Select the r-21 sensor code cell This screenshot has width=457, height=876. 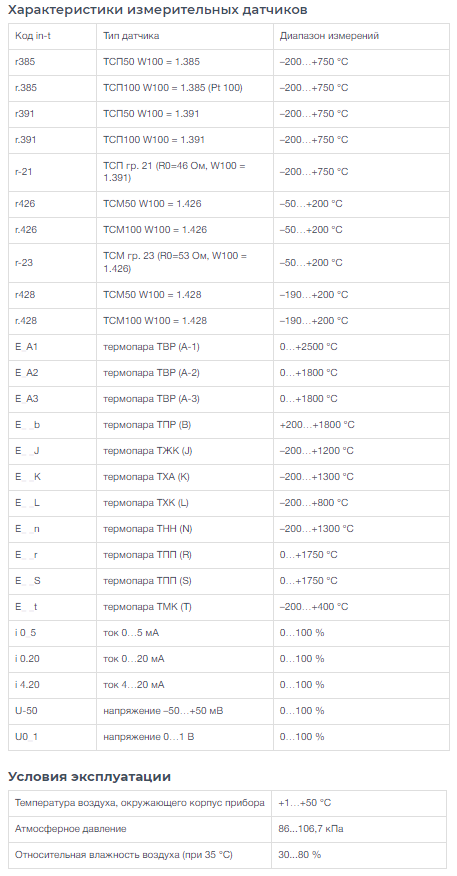click(53, 172)
